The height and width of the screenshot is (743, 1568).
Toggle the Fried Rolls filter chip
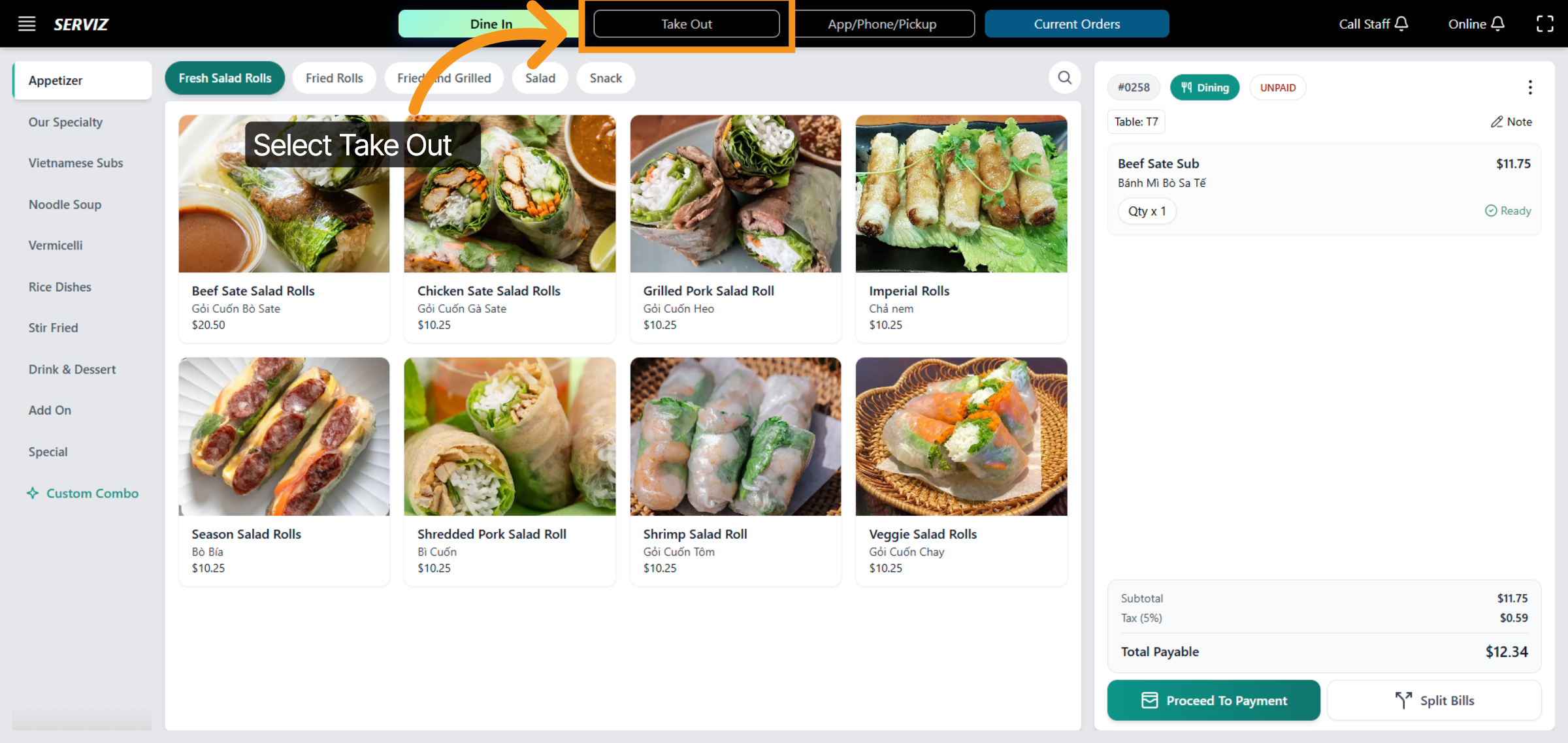(x=334, y=78)
